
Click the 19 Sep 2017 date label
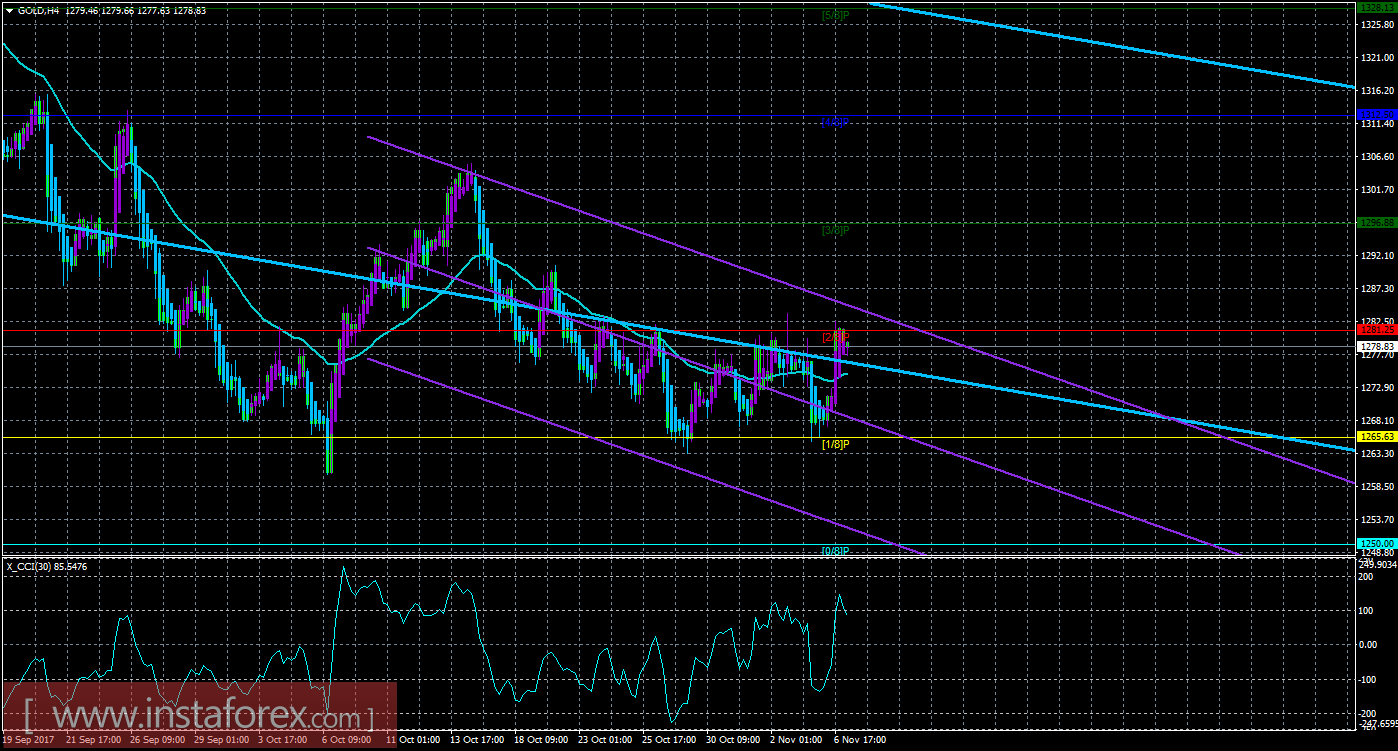(x=27, y=742)
